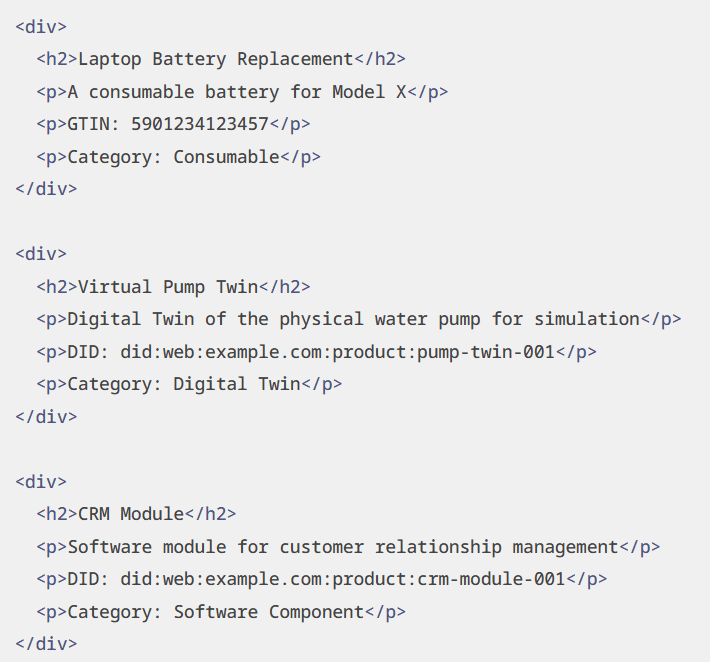Click the Laptop Battery Replacement heading text
Viewport: 710px width, 662px height.
215,59
